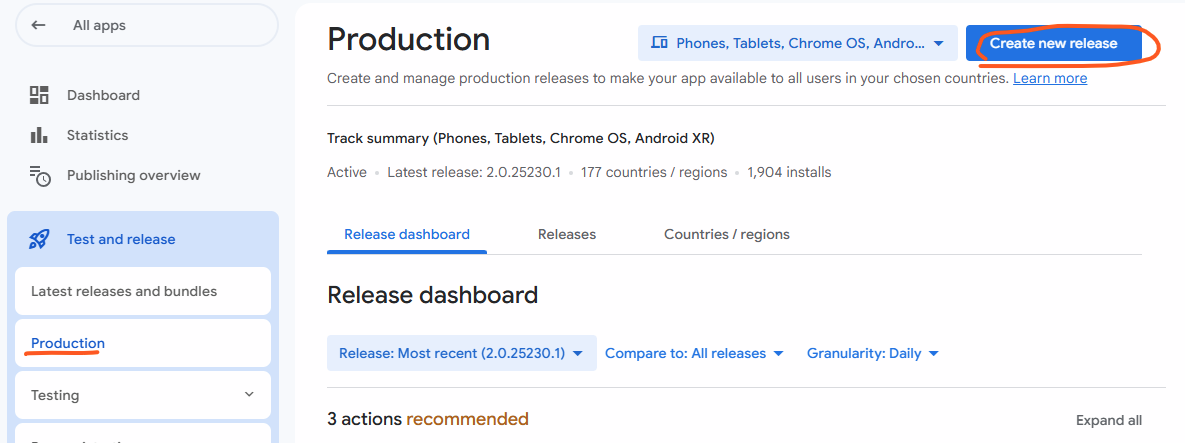Open Latest releases and bundles
1185x443 pixels.
124,291
